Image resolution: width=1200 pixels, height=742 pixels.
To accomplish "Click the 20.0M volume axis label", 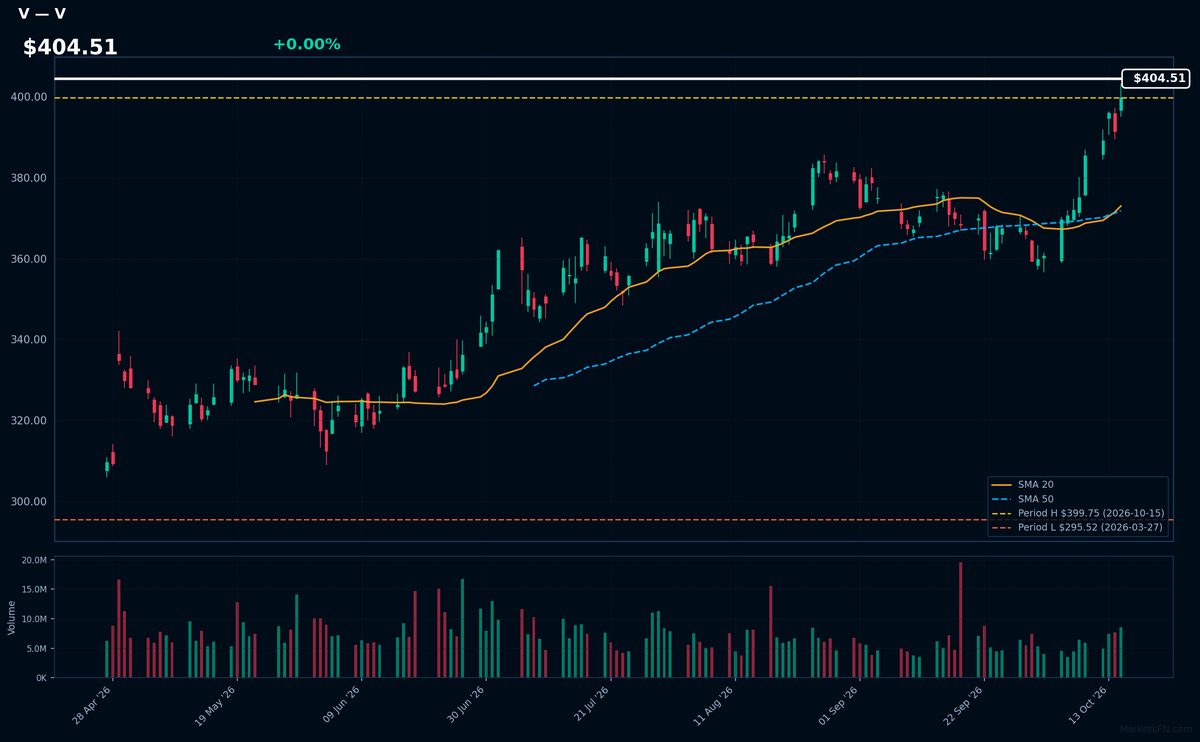I will tap(35, 560).
